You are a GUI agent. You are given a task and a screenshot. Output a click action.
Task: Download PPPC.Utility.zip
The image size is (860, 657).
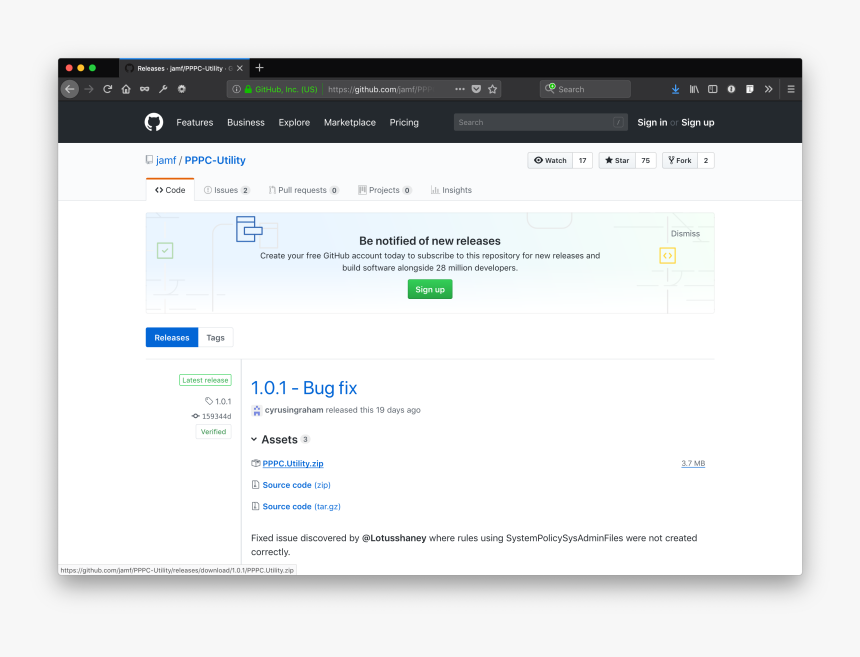[x=293, y=463]
